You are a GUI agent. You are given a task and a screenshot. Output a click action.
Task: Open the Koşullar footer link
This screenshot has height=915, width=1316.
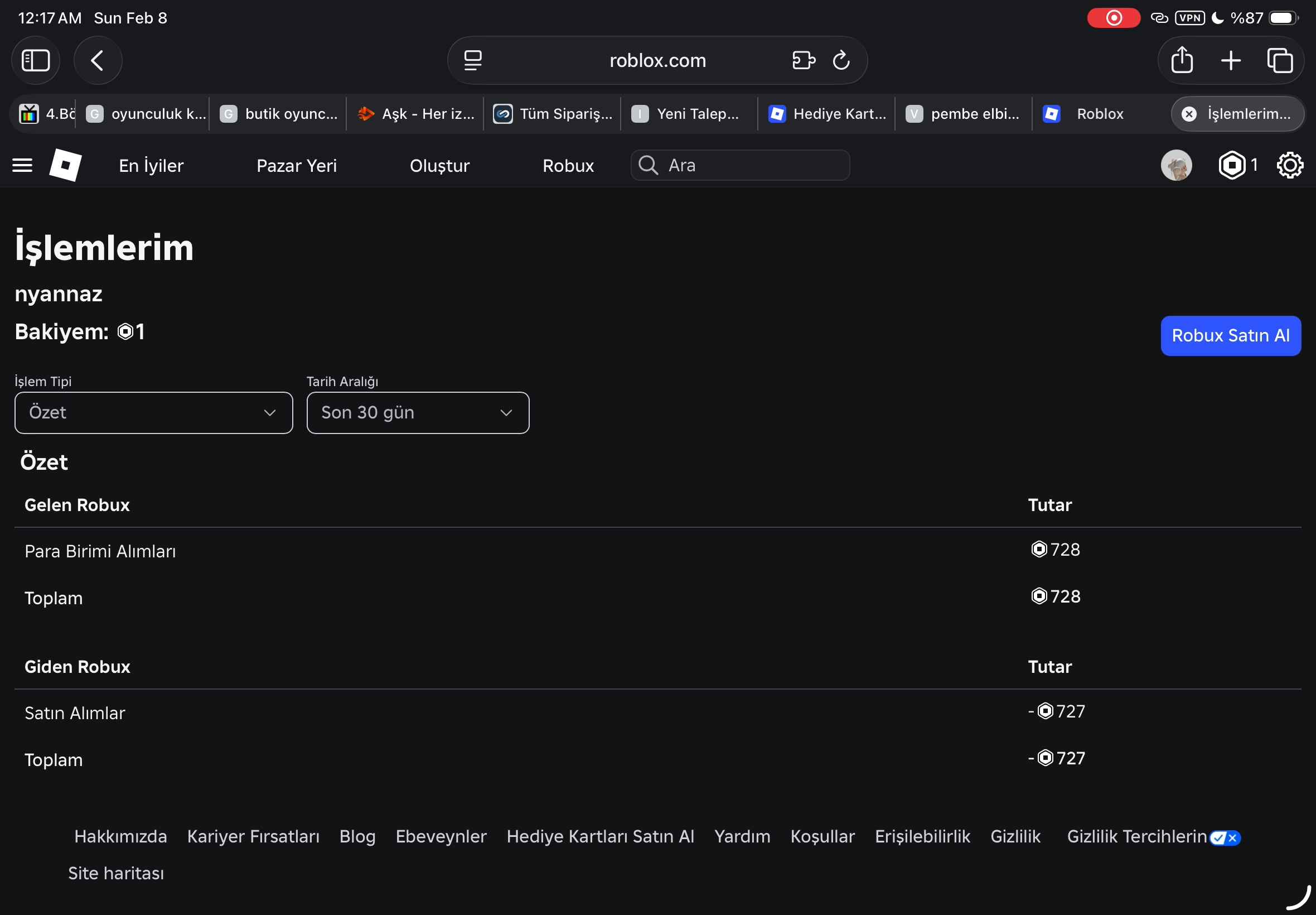pos(822,837)
